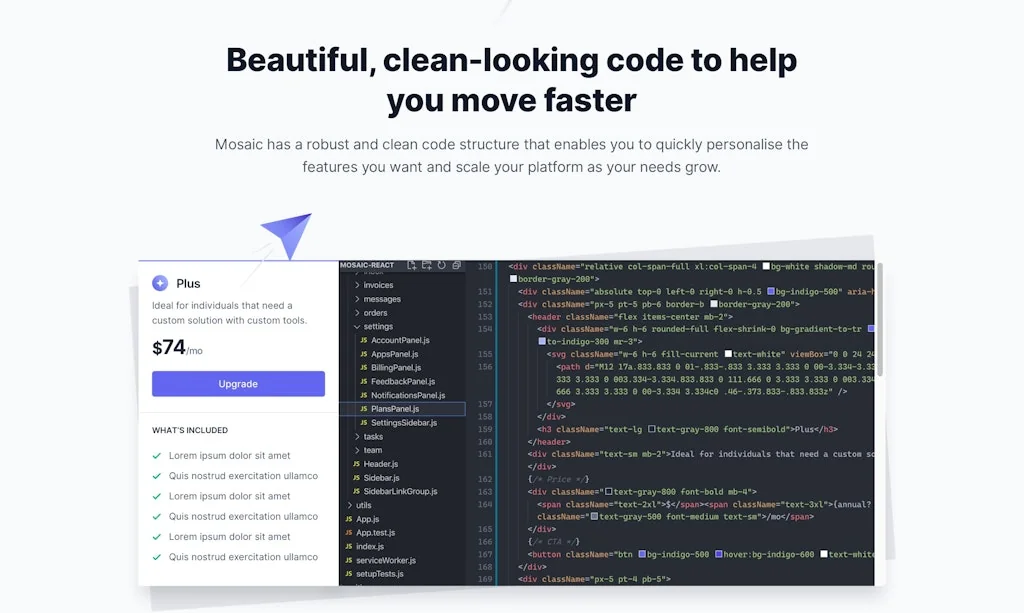This screenshot has width=1024, height=613.
Task: Click the JS icon beside BillingPanel.js
Action: [x=364, y=368]
